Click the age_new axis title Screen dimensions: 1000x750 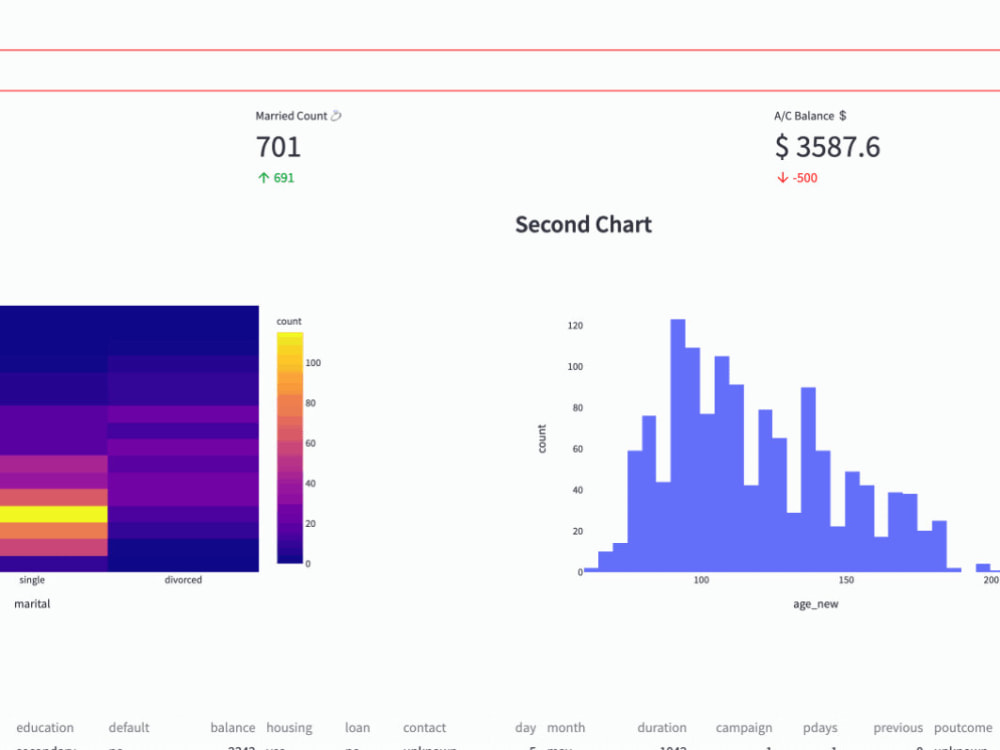pos(816,604)
